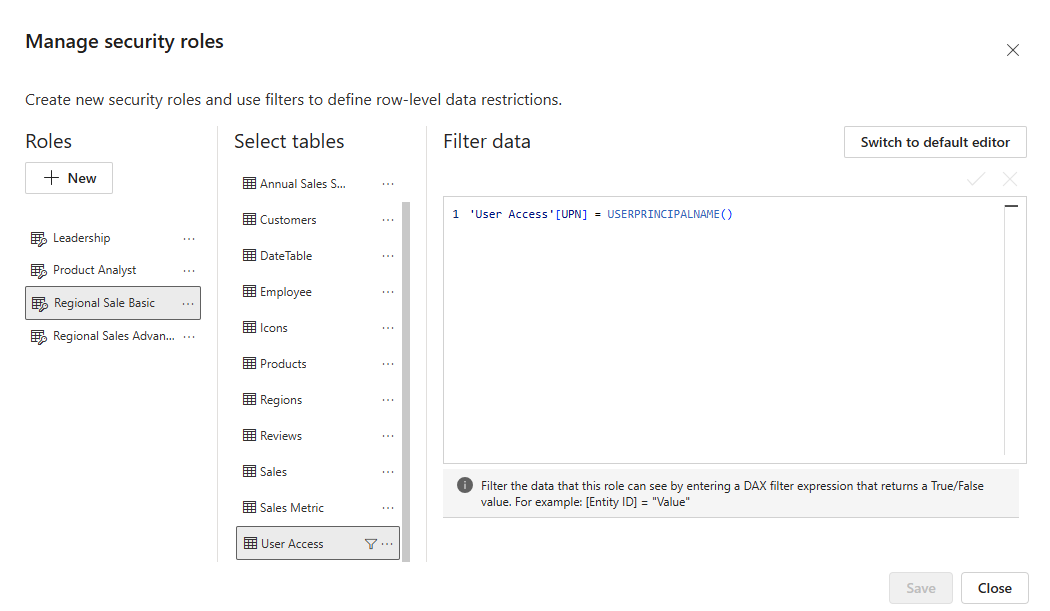Select the Leadership role
The width and height of the screenshot is (1050, 611).
pos(112,238)
